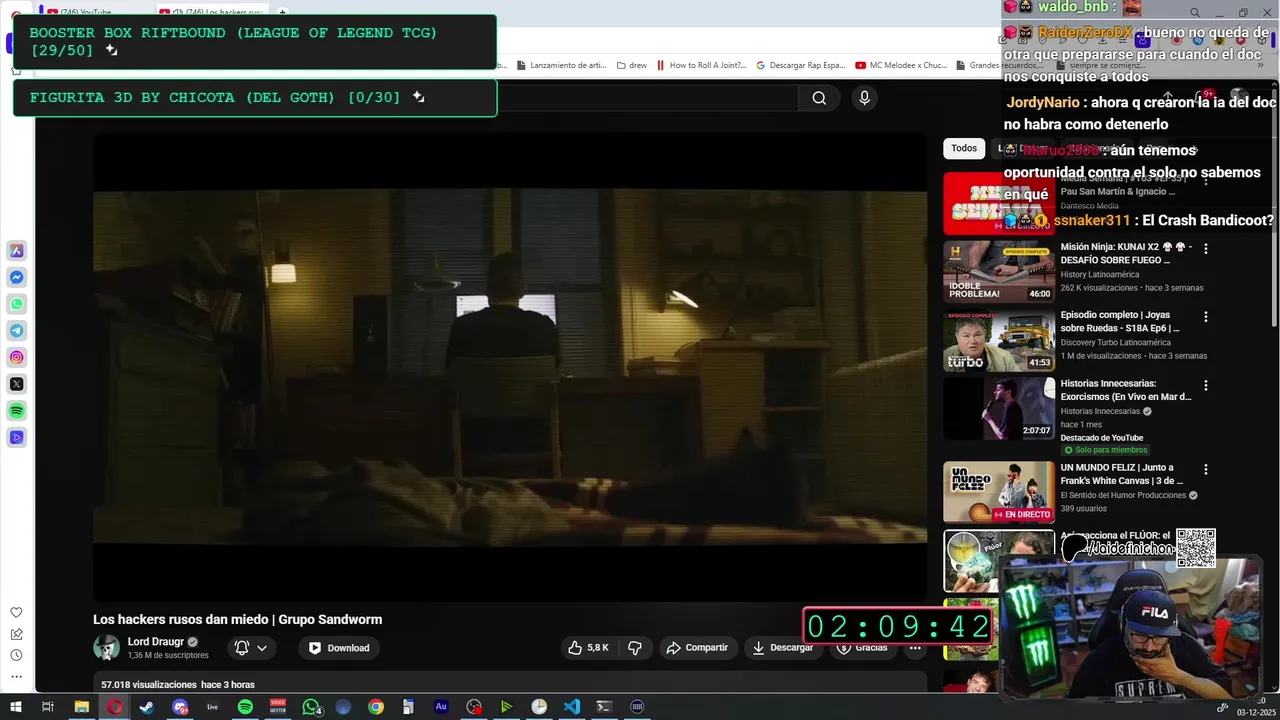Screen dimensions: 1280x720
Task: Open the Lord Draugr channel name
Action: pos(156,642)
